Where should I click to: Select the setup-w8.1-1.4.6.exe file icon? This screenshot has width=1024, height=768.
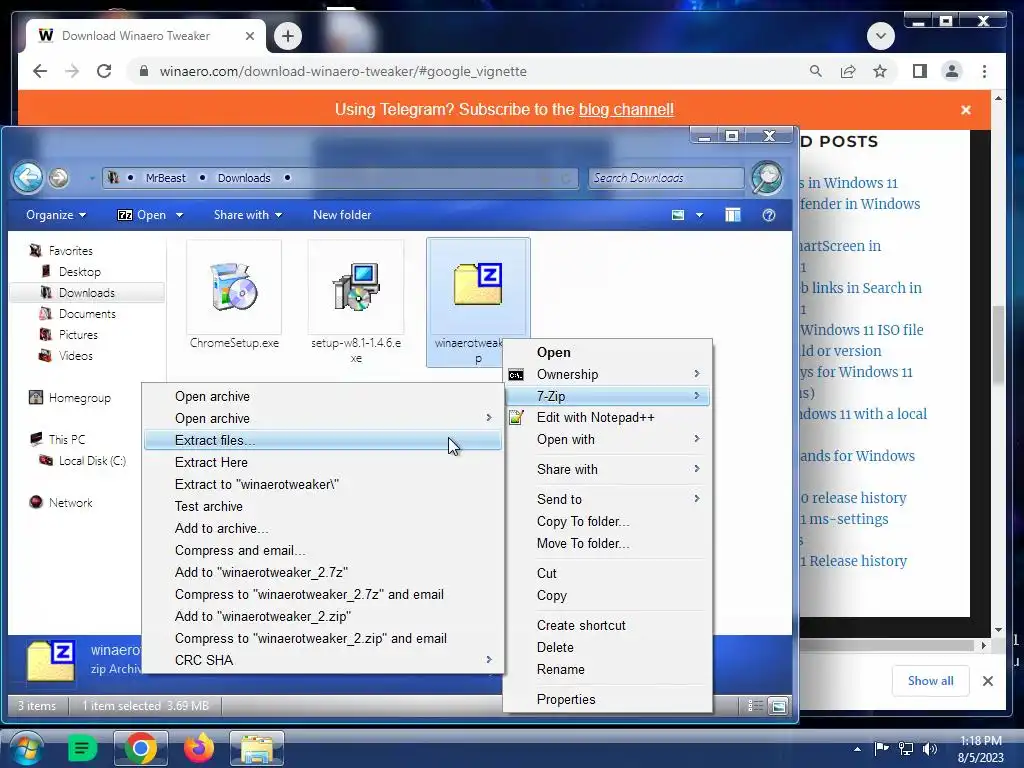click(x=356, y=287)
